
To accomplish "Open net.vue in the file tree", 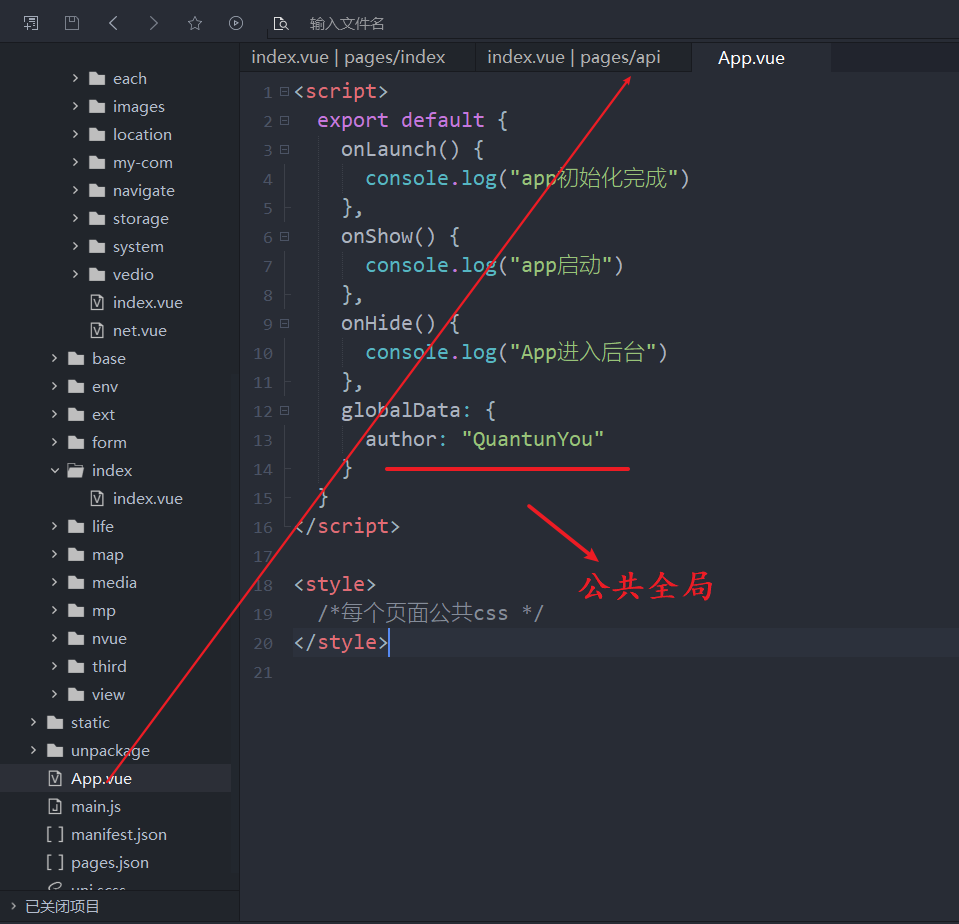I will (x=139, y=331).
